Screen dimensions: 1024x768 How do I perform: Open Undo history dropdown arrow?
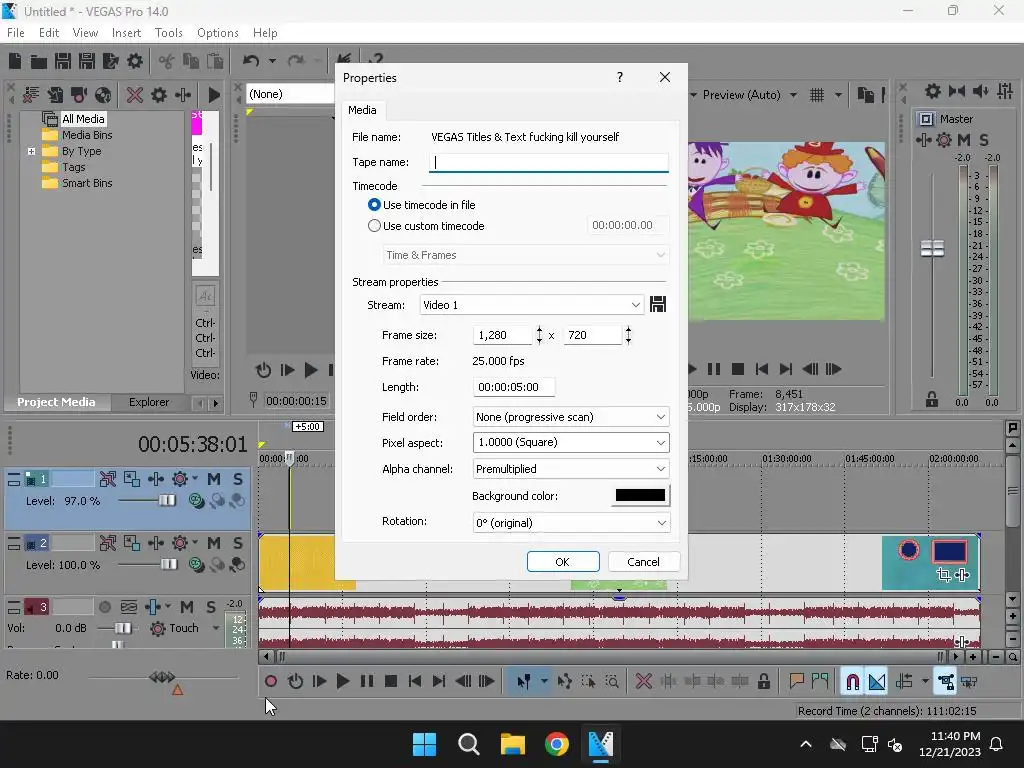[272, 61]
